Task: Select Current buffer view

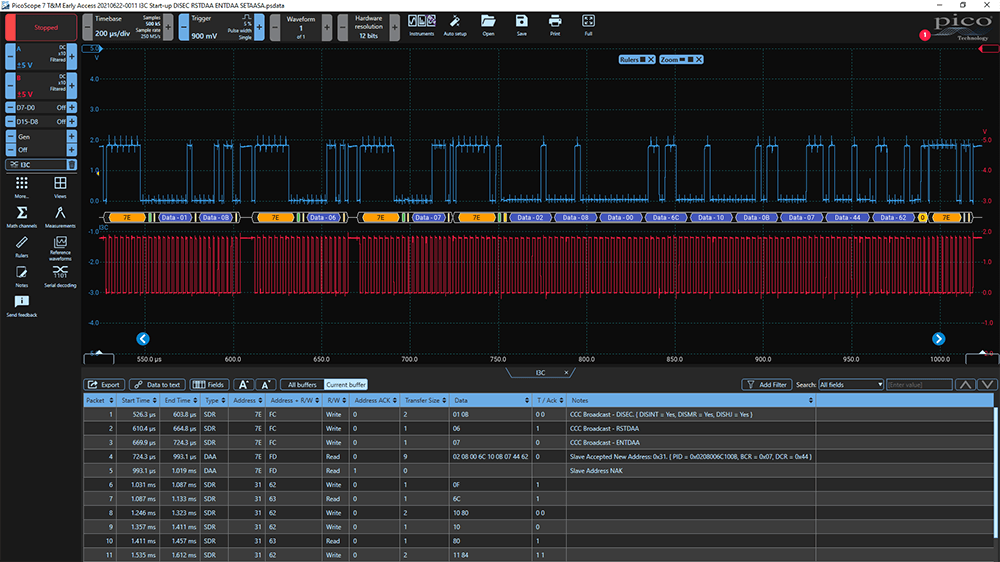Action: coord(346,385)
